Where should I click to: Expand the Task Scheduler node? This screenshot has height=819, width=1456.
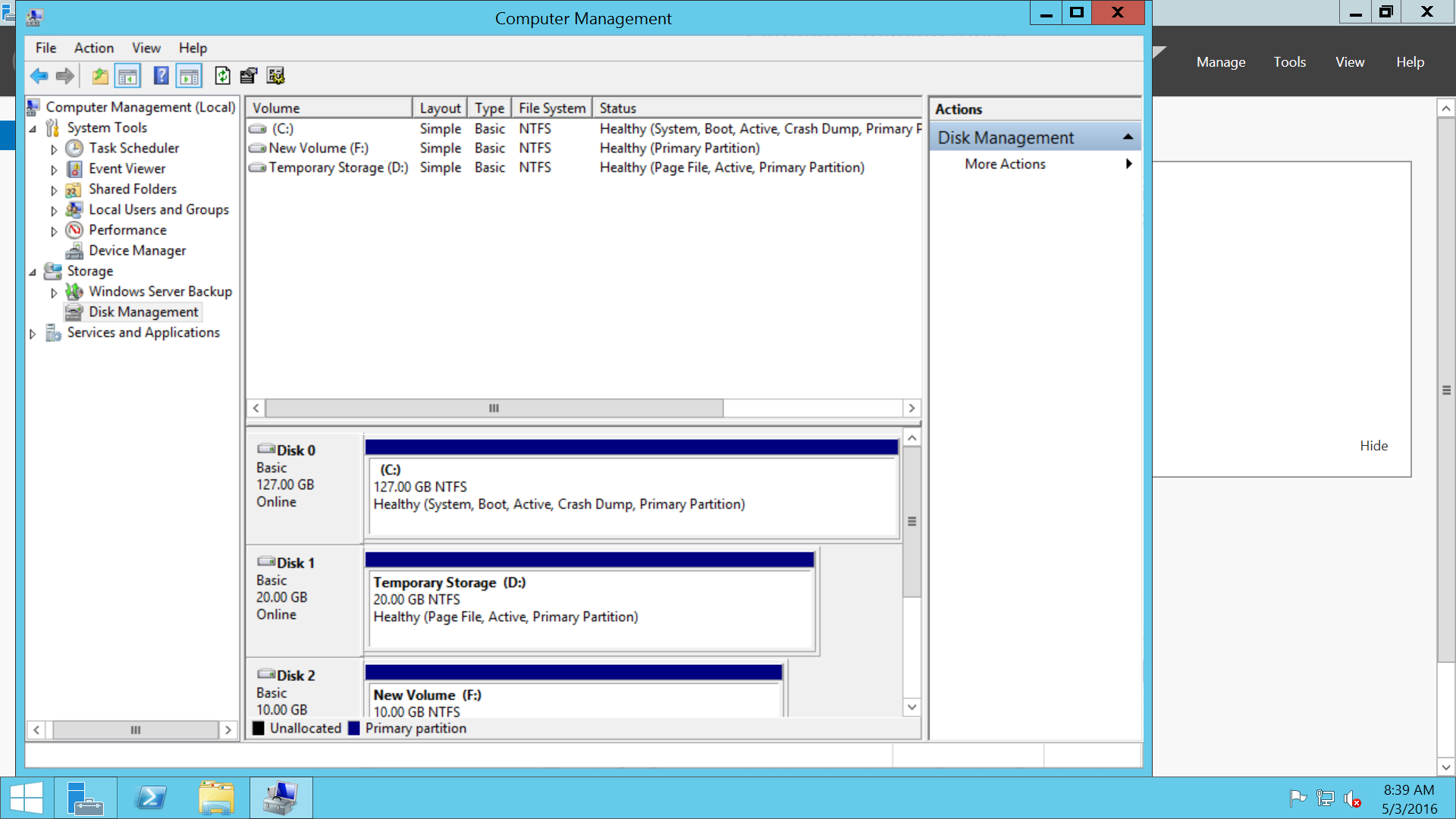pyautogui.click(x=54, y=149)
